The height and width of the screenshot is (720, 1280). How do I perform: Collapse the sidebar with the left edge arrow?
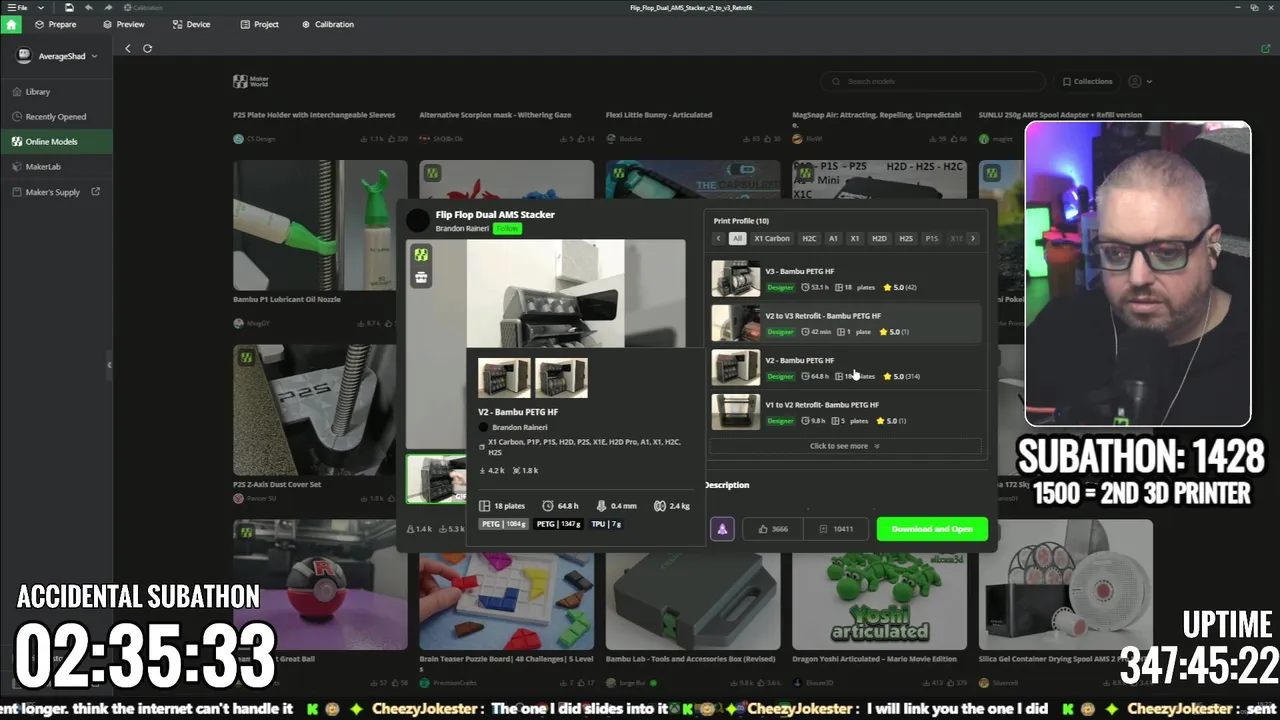[x=109, y=365]
